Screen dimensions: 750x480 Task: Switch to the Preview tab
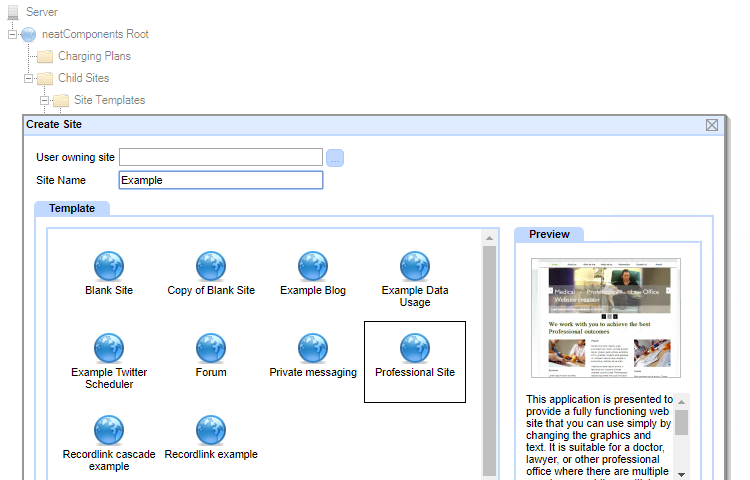coord(549,234)
